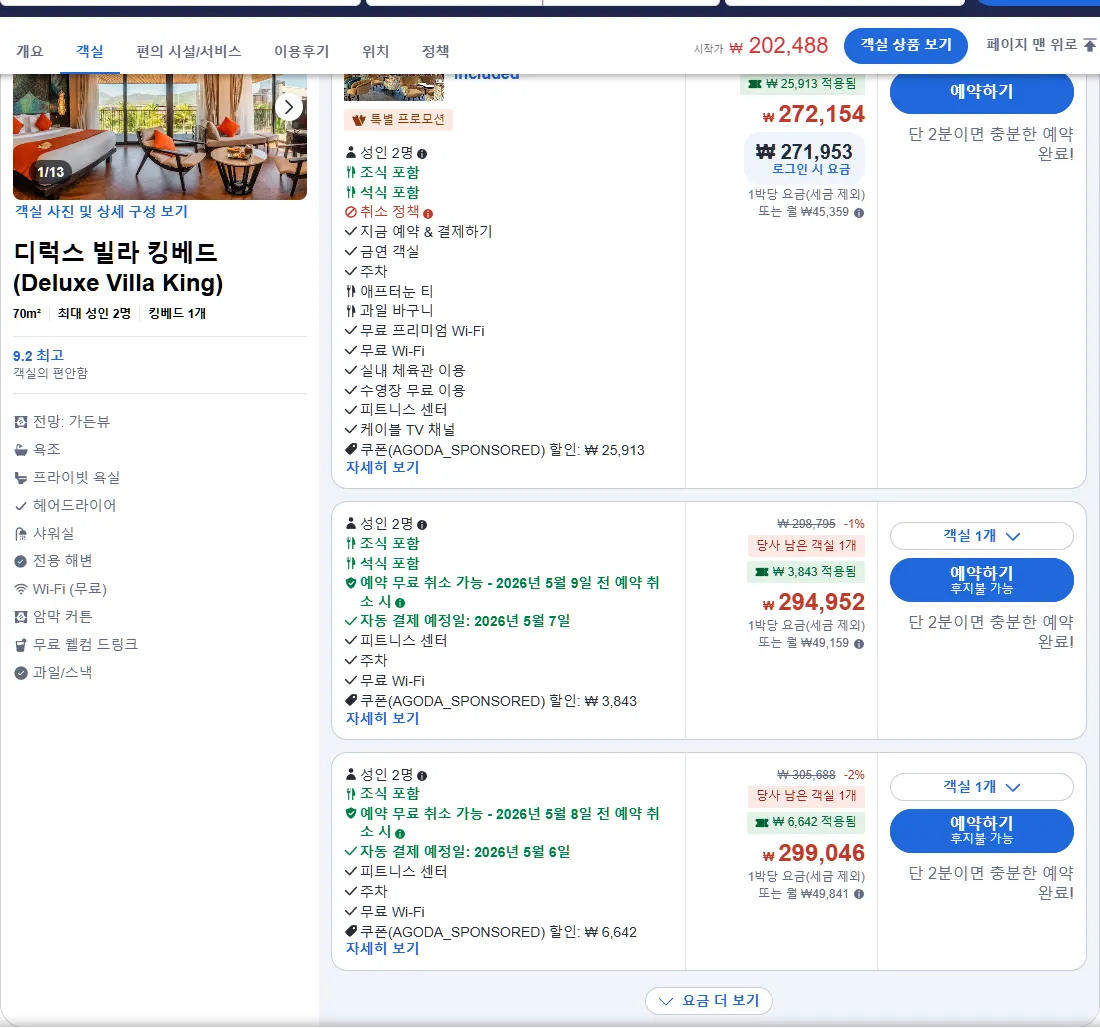
Task: Click the 쿠폰 할인 ₩25,913 tag icon
Action: (351, 450)
